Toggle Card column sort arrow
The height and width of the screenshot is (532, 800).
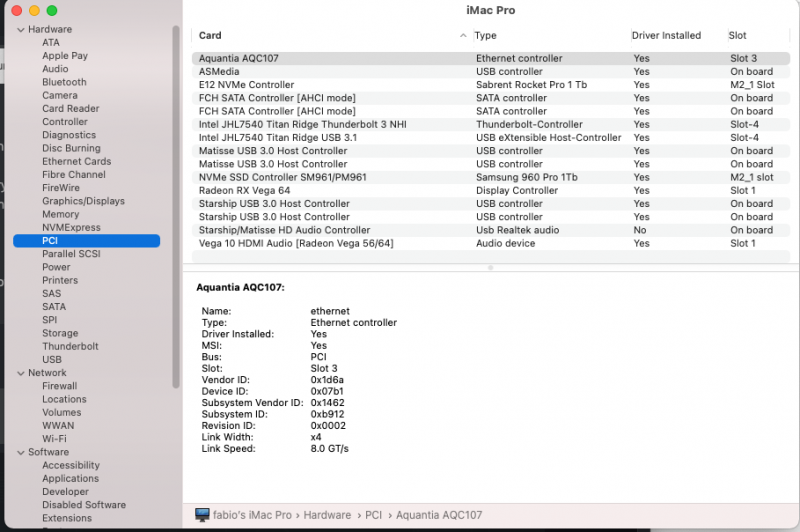463,35
